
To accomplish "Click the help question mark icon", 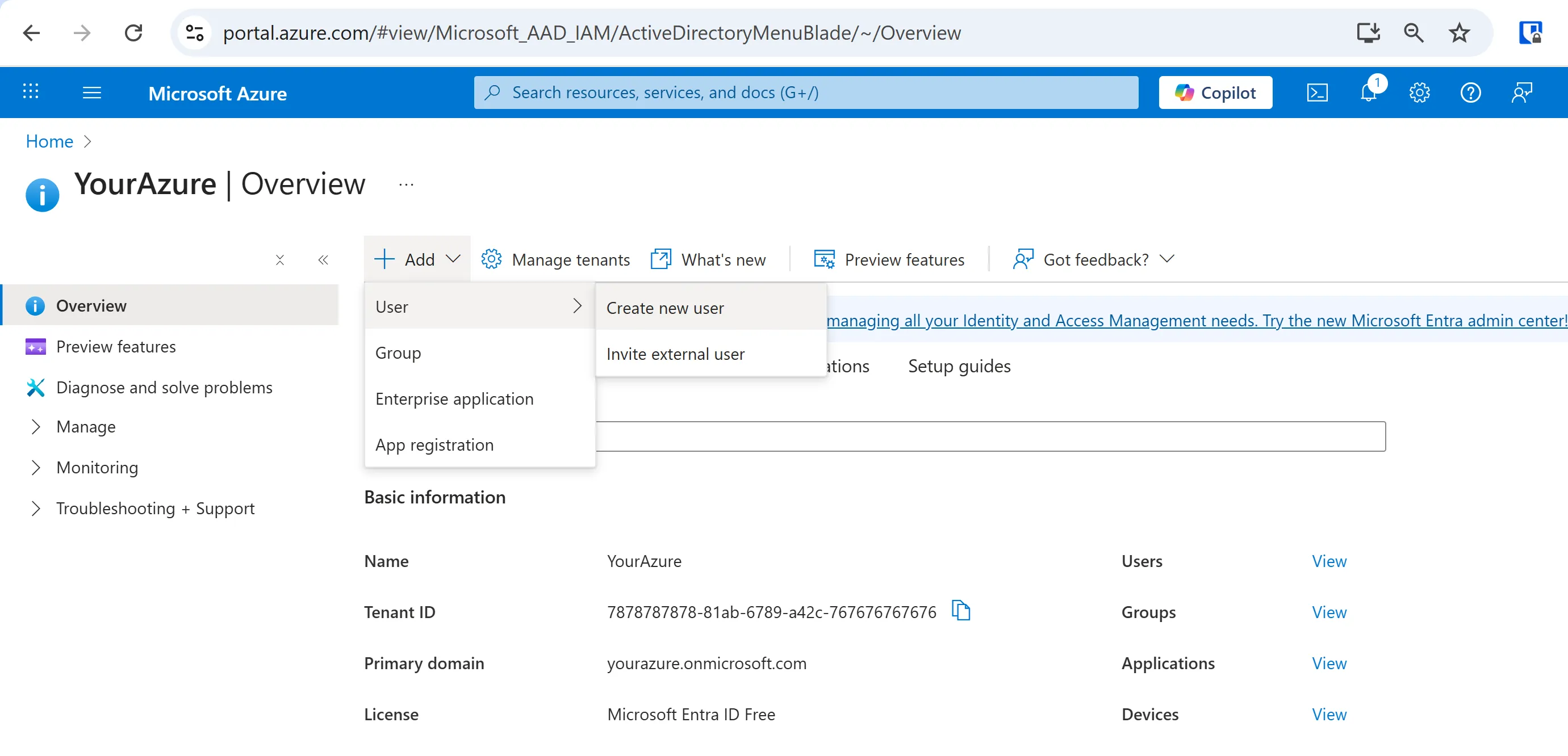I will (1471, 93).
